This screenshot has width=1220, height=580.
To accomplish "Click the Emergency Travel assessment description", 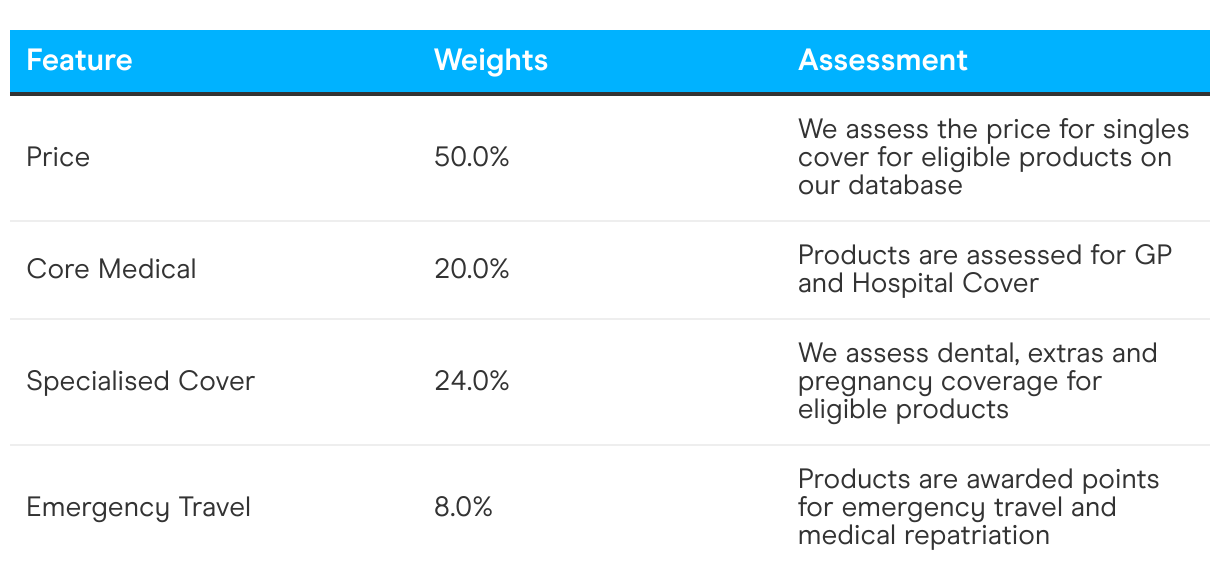I will coord(977,507).
